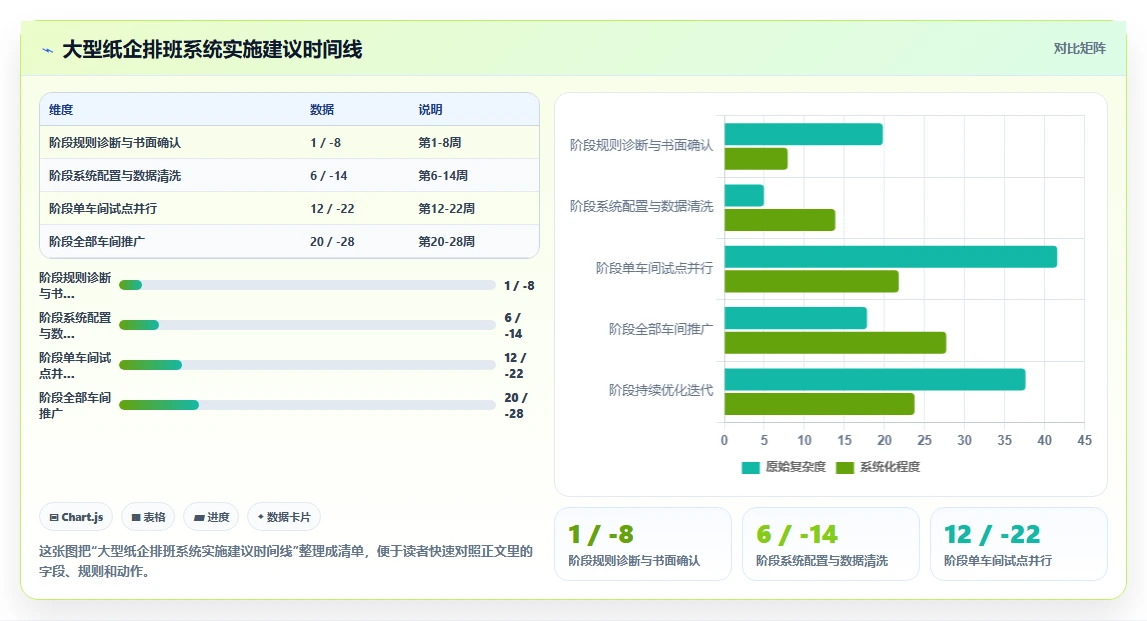Click table cell 第1-8周
The image size is (1147, 621).
440,143
